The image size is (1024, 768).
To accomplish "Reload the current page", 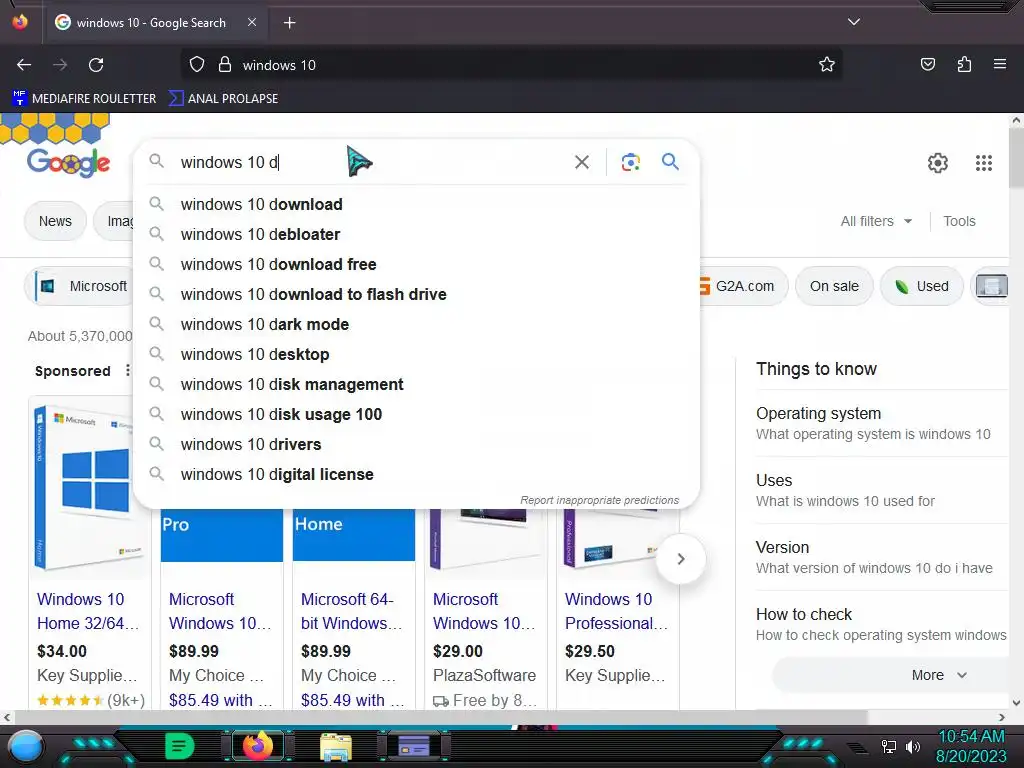I will pyautogui.click(x=96, y=65).
